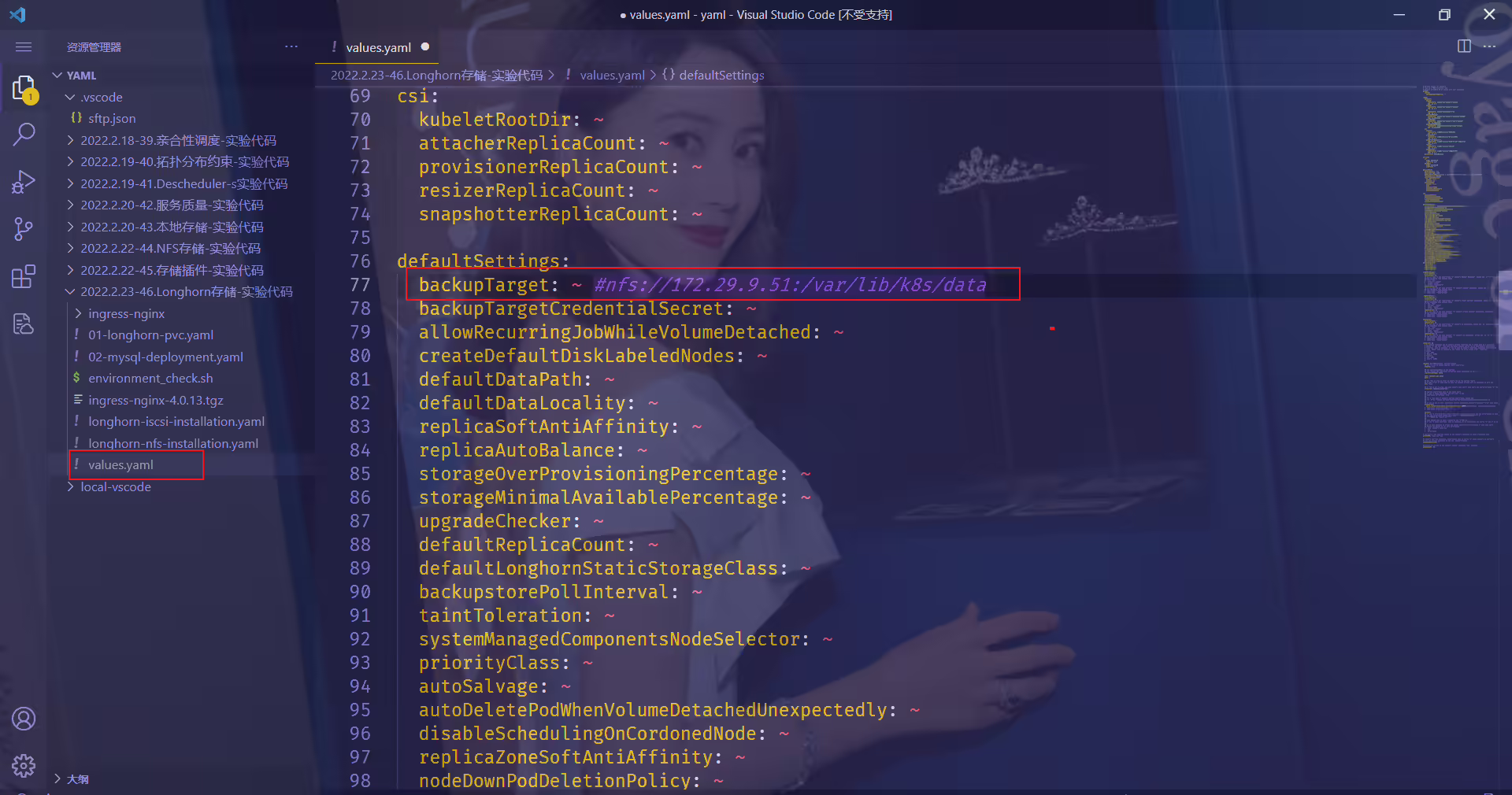
Task: Open sftp.json file
Action: (112, 118)
